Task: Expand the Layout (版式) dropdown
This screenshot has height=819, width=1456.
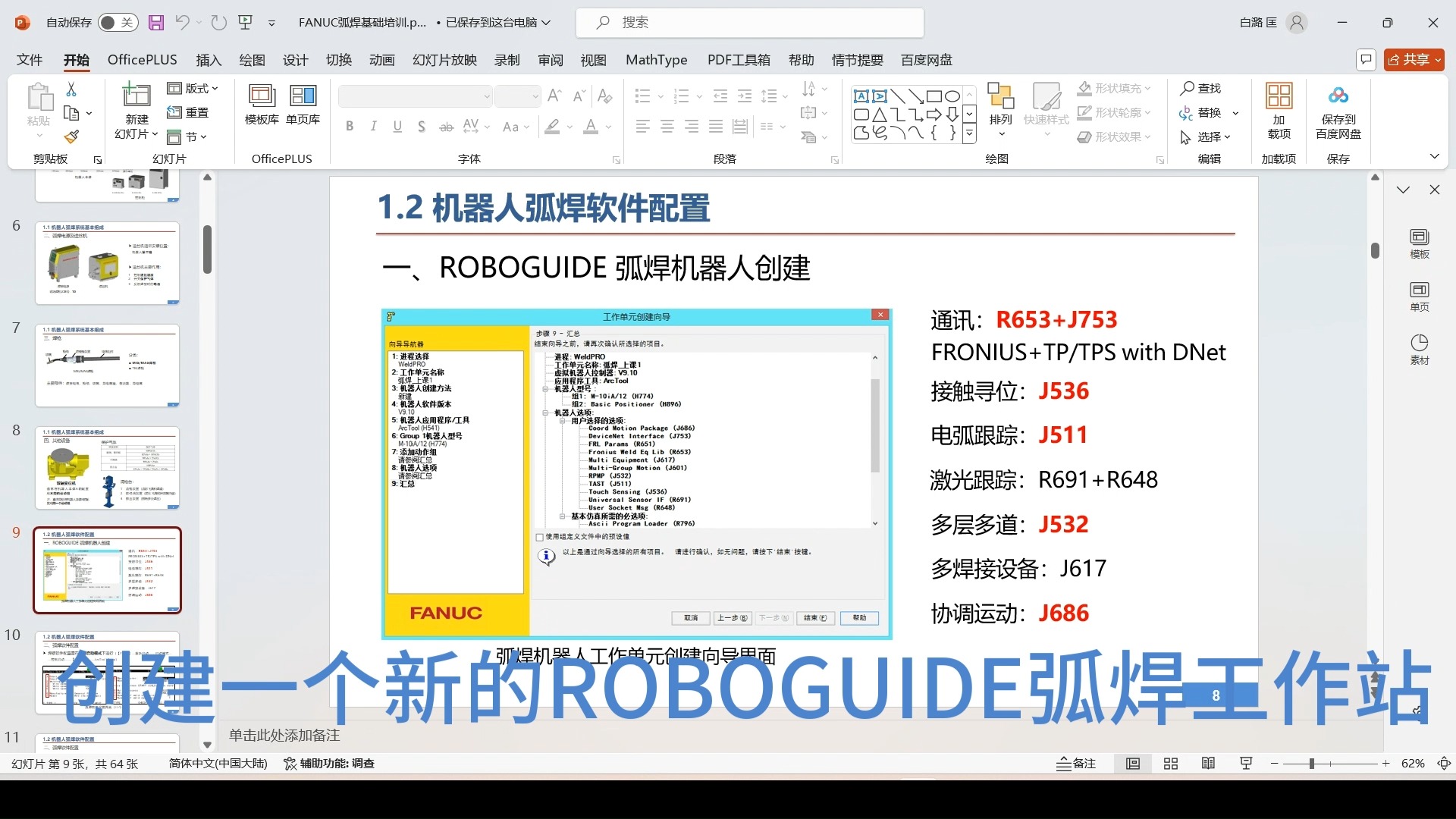Action: 193,89
